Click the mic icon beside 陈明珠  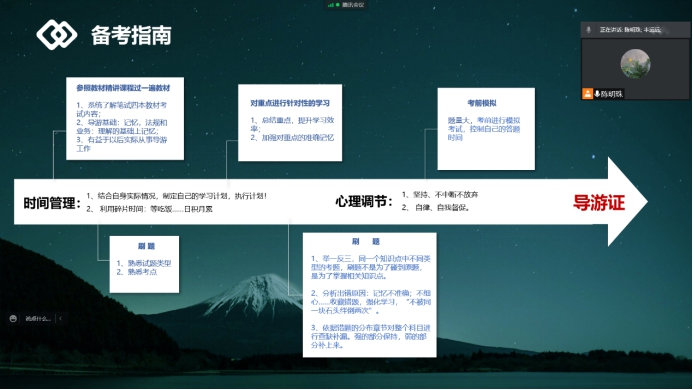point(597,94)
